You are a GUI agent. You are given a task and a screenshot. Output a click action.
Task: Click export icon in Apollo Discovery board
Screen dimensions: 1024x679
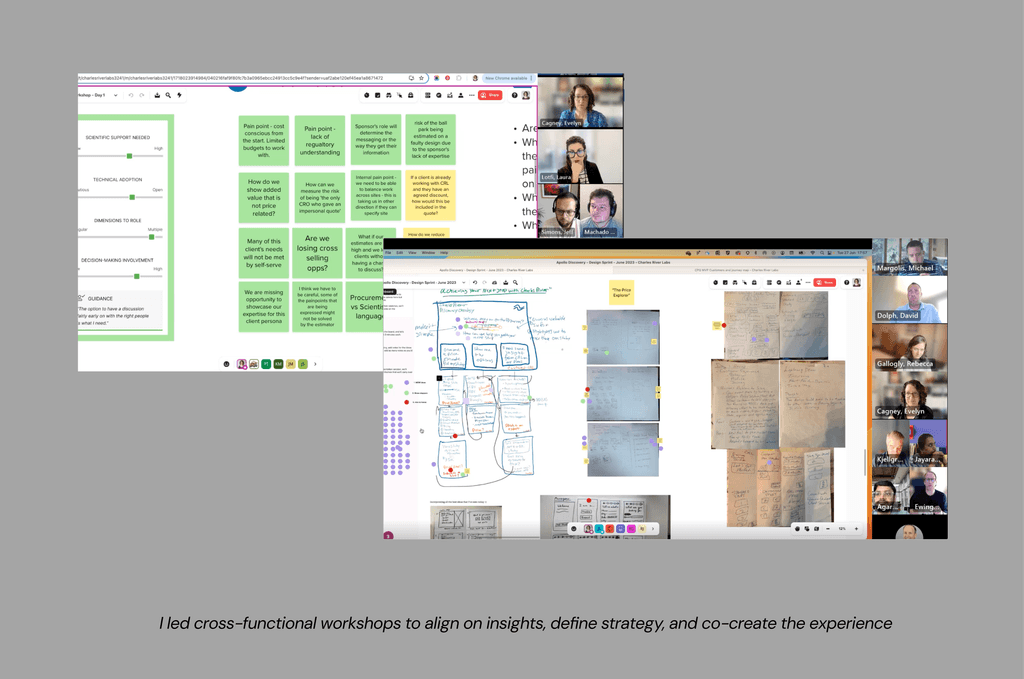point(505,283)
